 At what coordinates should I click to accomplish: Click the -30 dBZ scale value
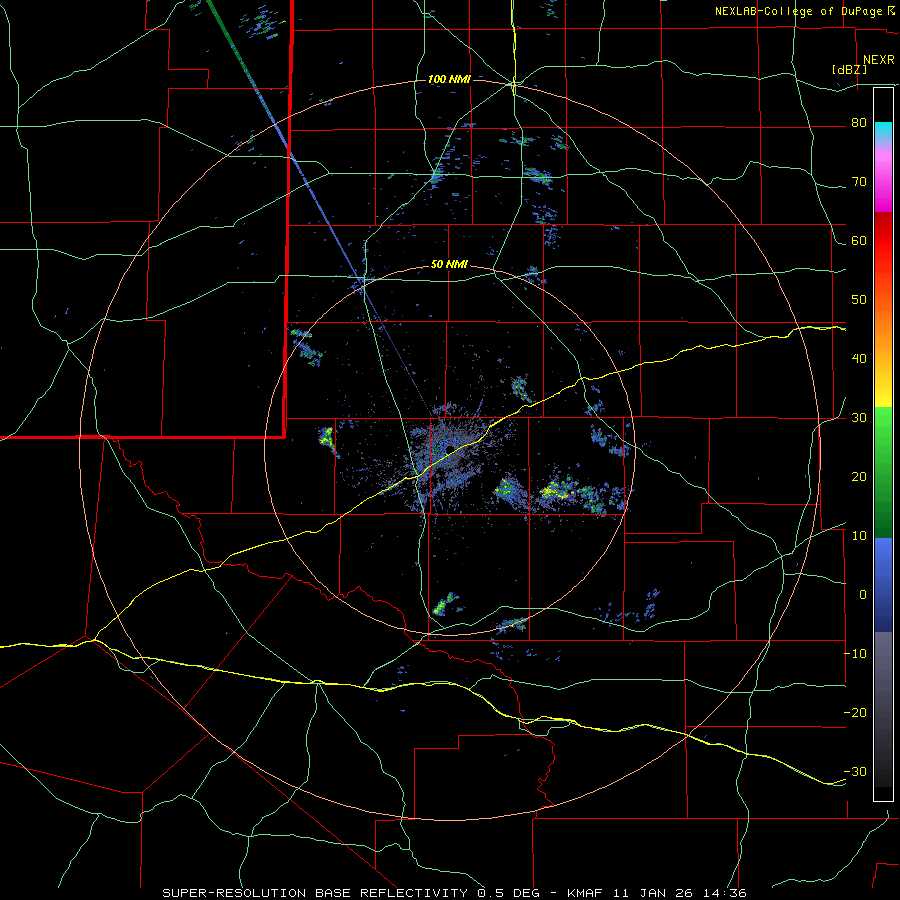pos(855,772)
